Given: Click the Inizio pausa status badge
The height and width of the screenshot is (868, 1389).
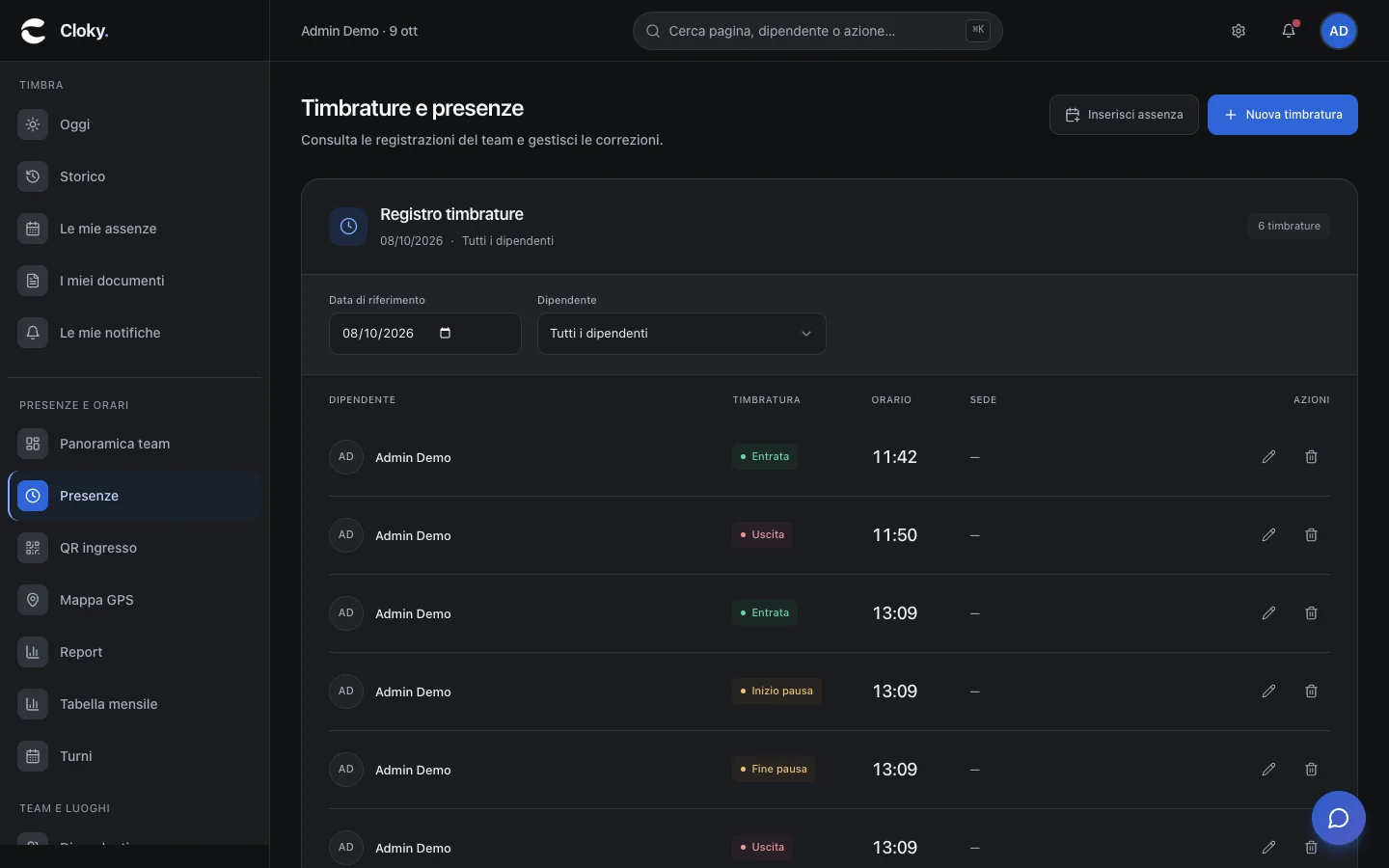Looking at the screenshot, I should [x=776, y=692].
